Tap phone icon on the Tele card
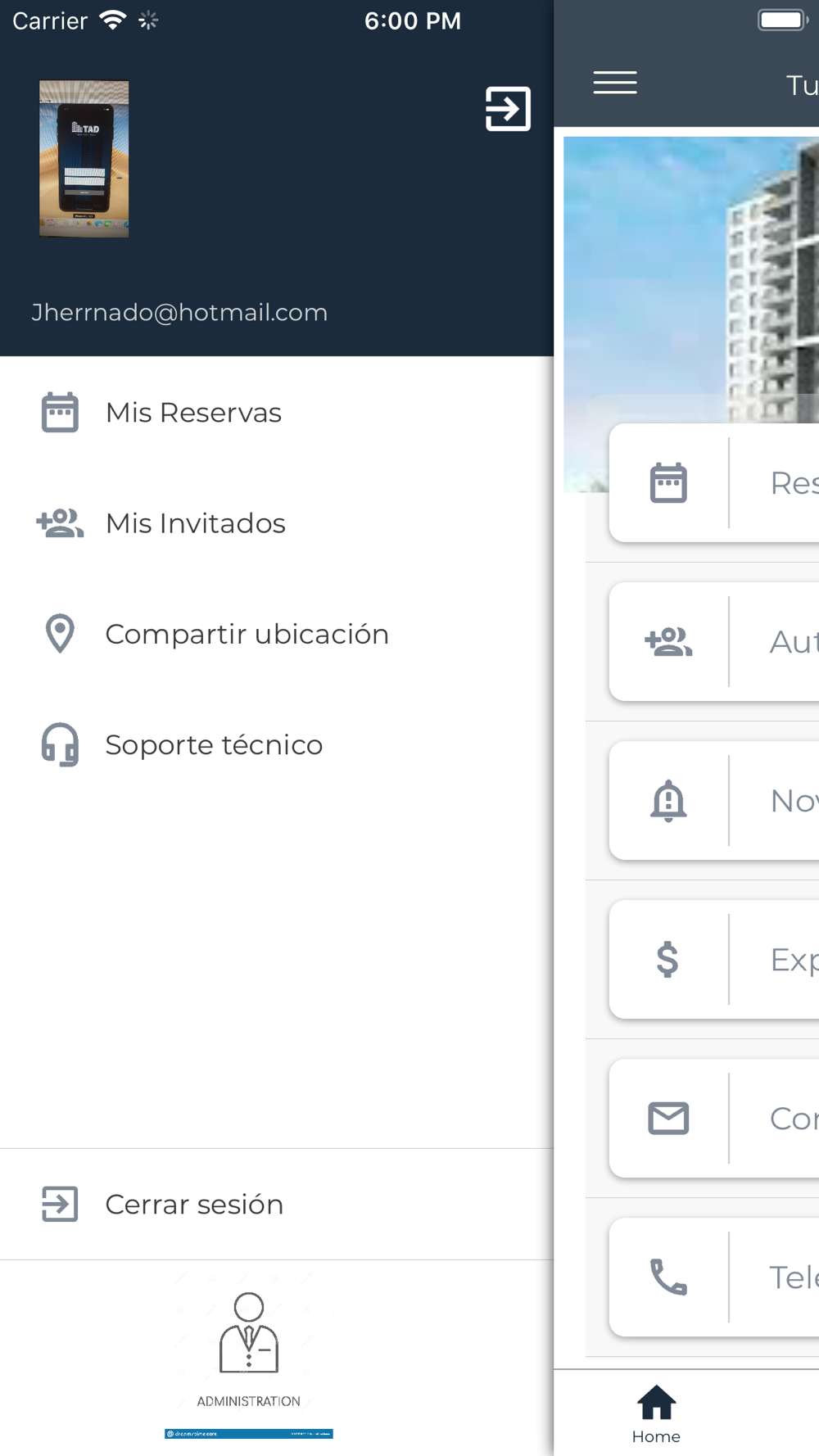 coord(668,1277)
